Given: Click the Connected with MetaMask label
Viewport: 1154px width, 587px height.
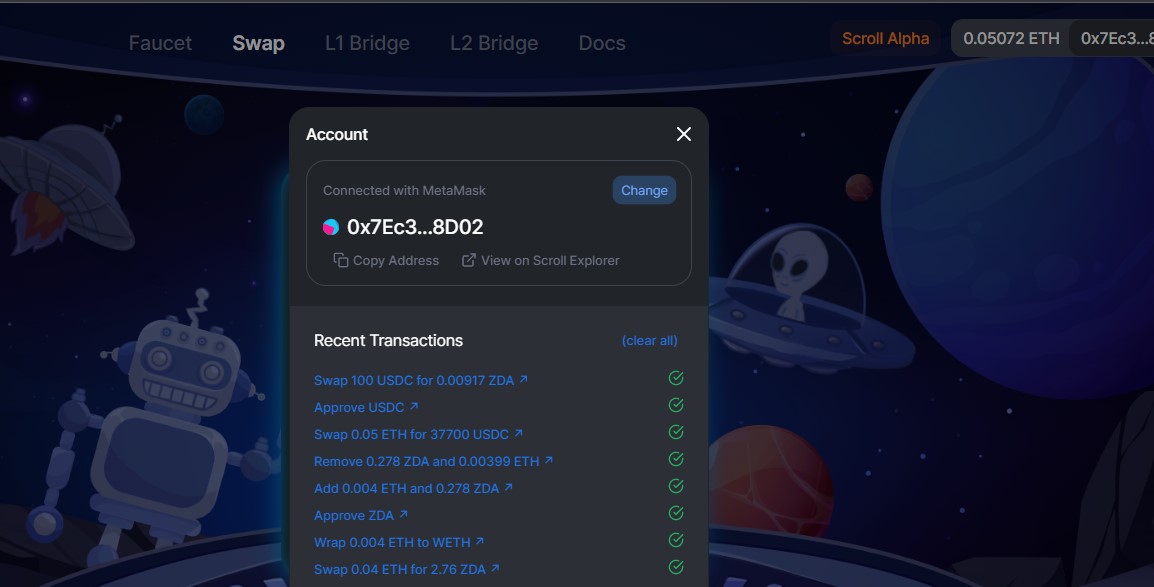Looking at the screenshot, I should [404, 191].
